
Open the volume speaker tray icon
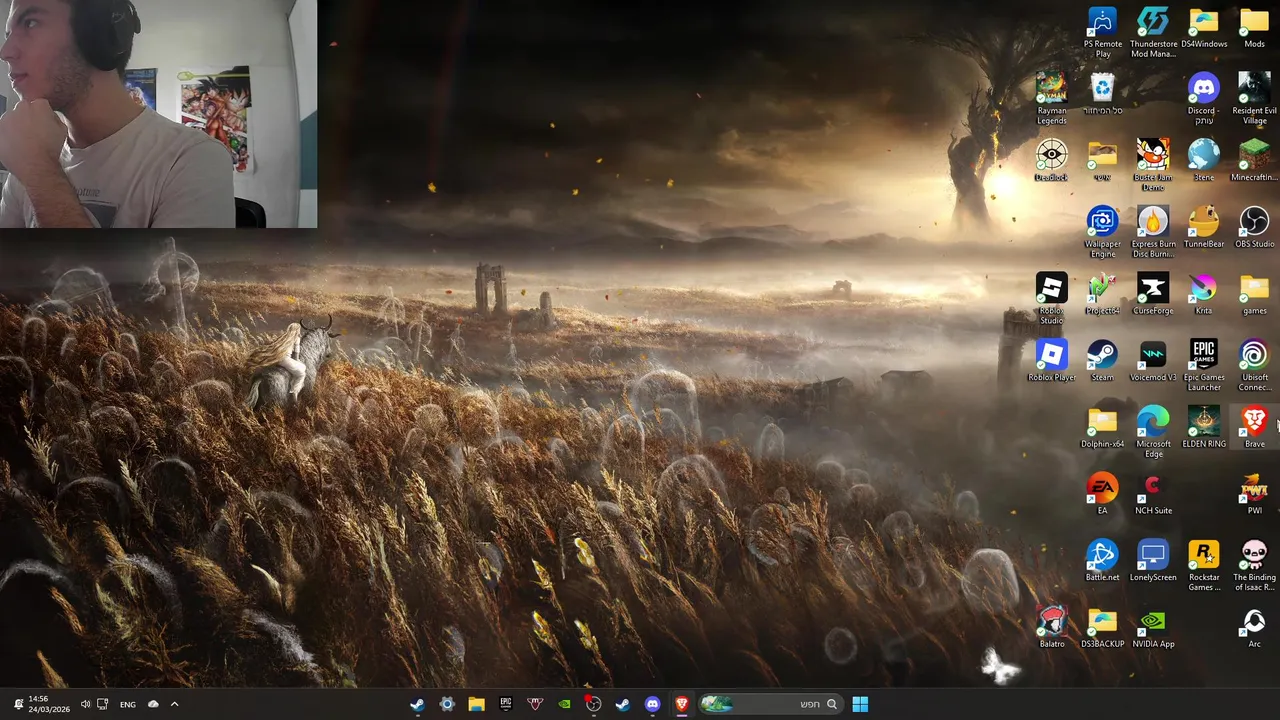(85, 704)
